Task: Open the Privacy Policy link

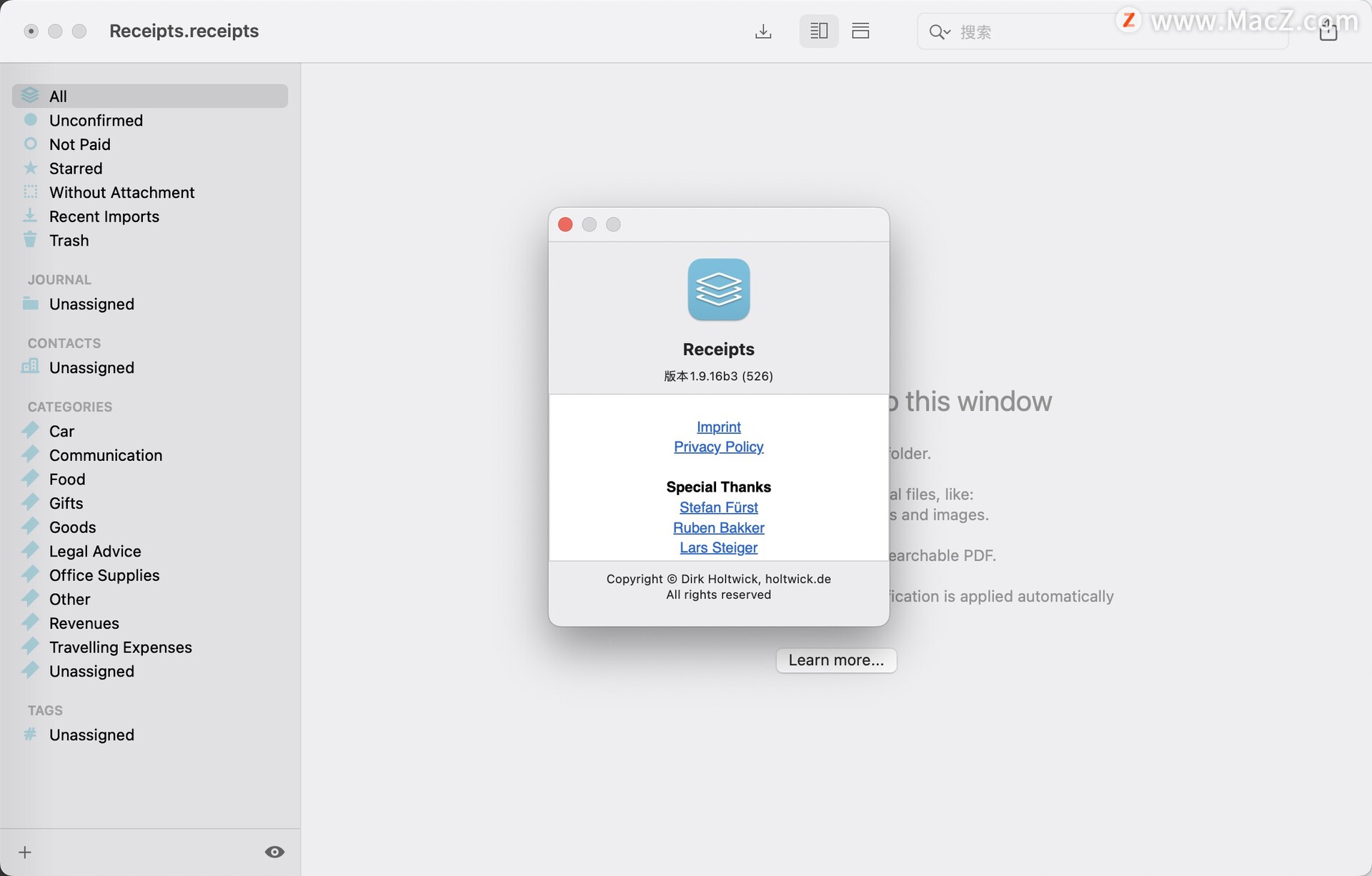Action: [x=719, y=447]
